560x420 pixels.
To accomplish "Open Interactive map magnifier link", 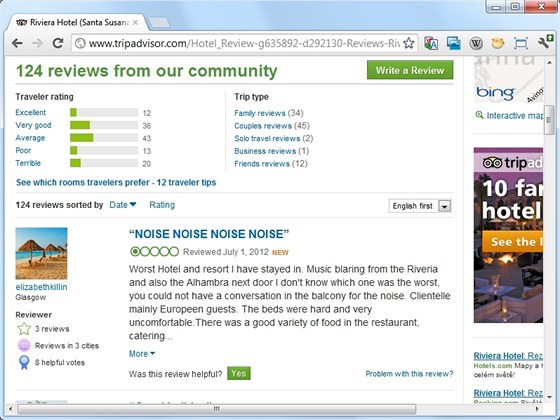I will [x=510, y=115].
